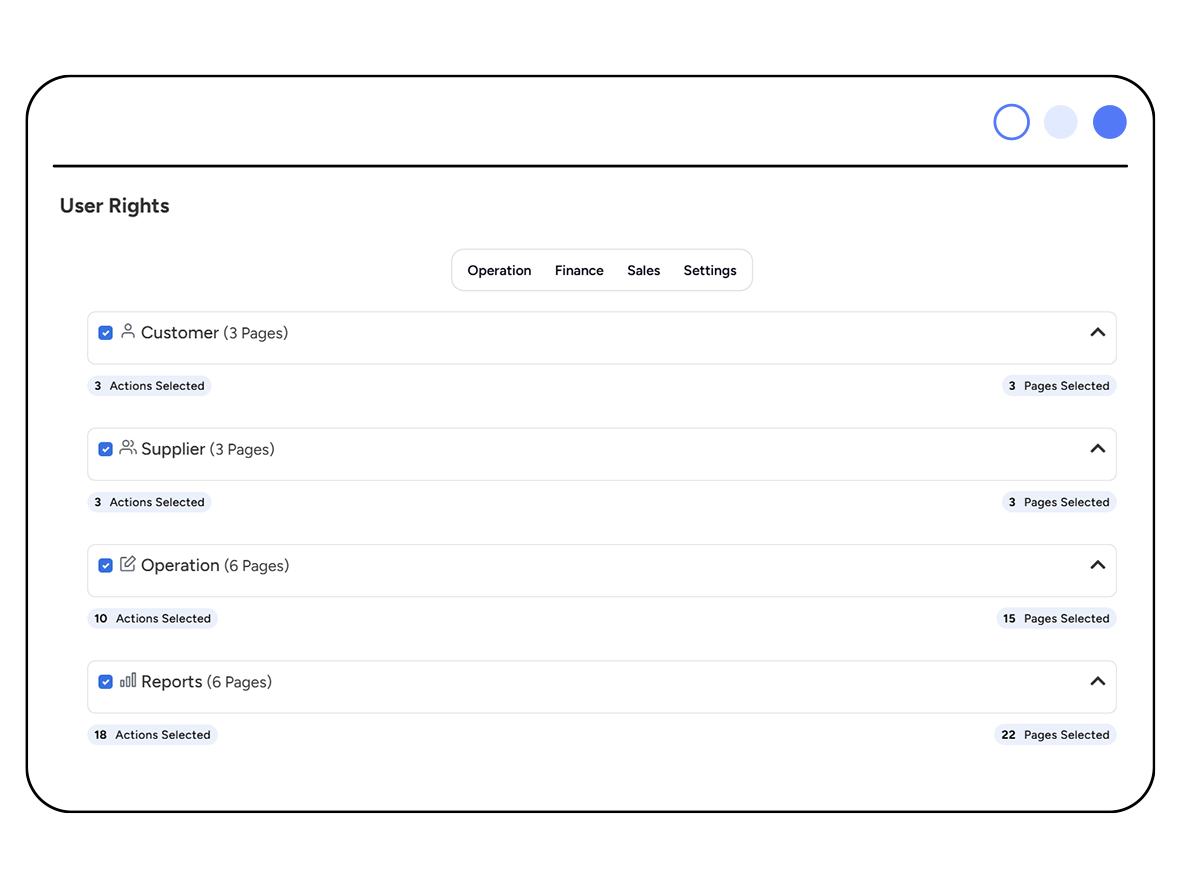Click the solid blue circle at top right
This screenshot has width=1180, height=884.
point(1109,122)
